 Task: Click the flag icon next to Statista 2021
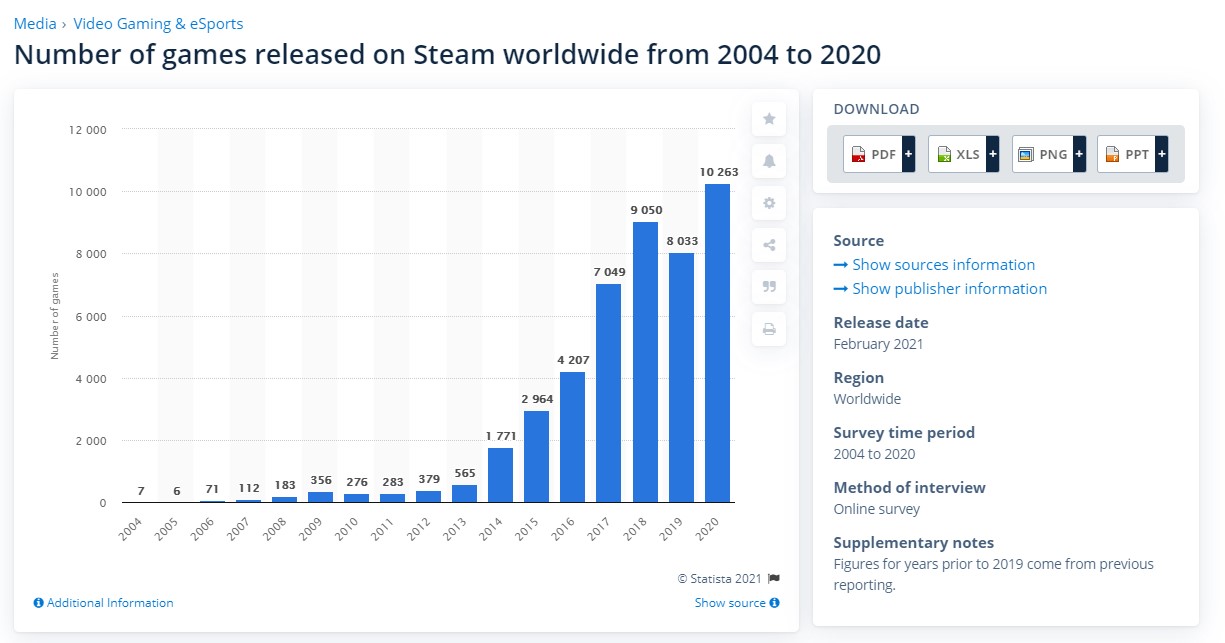click(x=774, y=578)
